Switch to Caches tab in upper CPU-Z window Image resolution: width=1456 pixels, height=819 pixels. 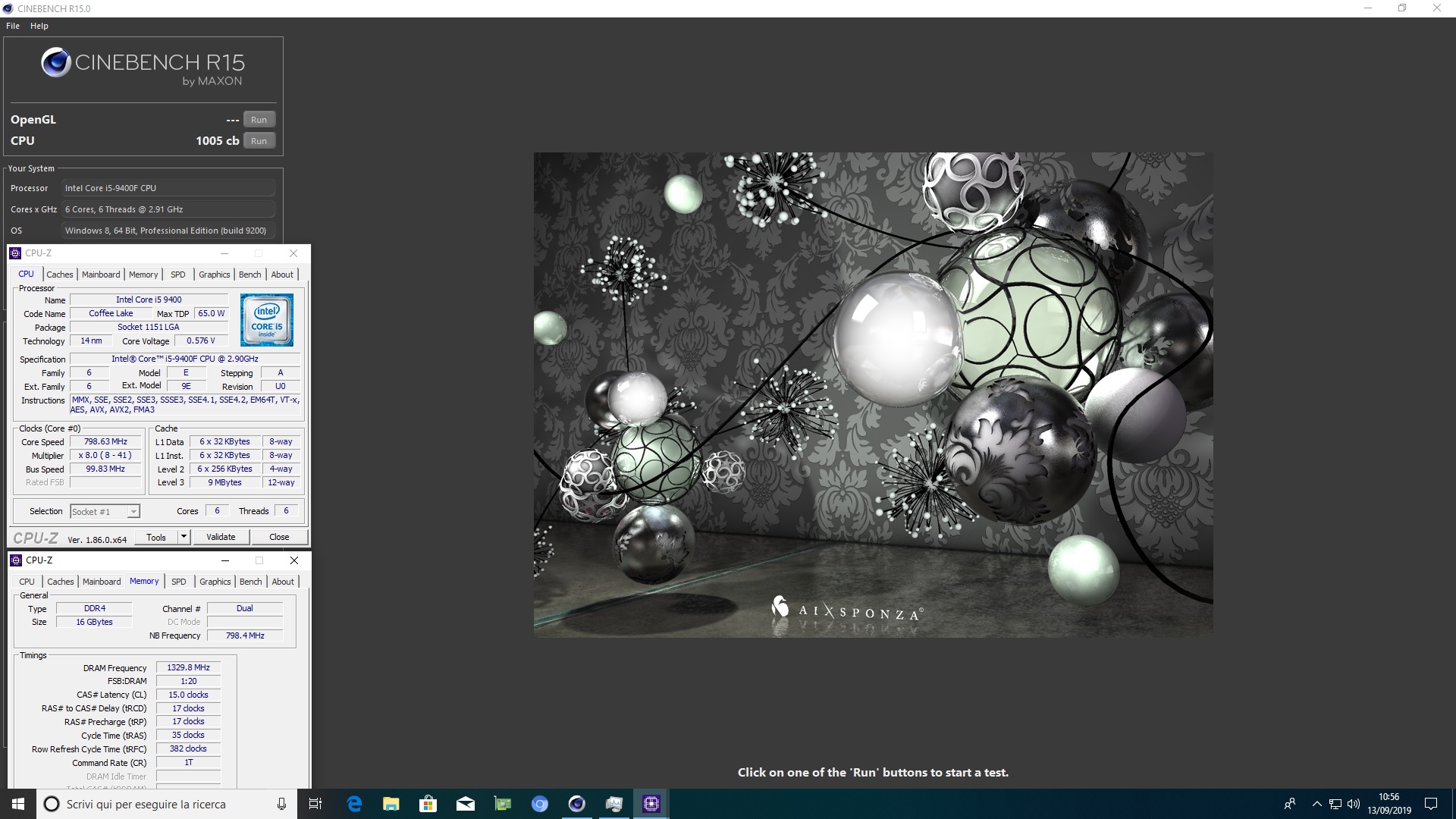click(x=60, y=275)
